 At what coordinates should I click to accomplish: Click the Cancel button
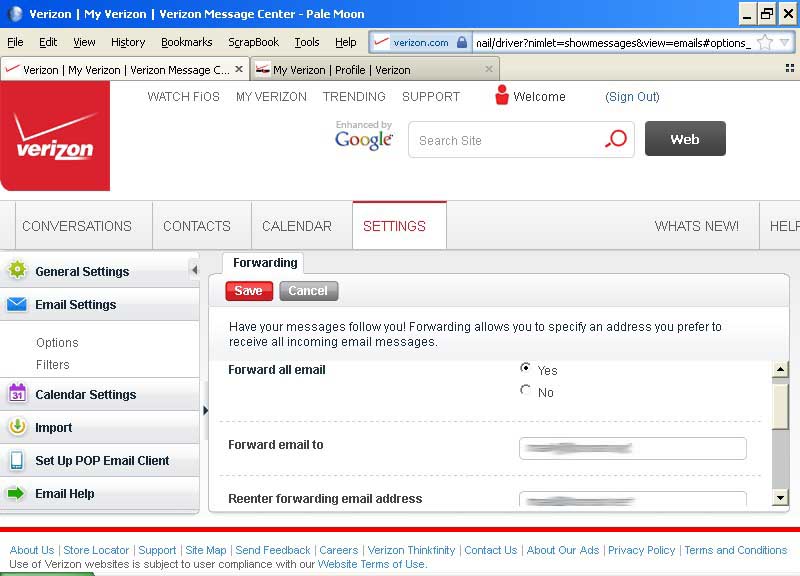308,291
